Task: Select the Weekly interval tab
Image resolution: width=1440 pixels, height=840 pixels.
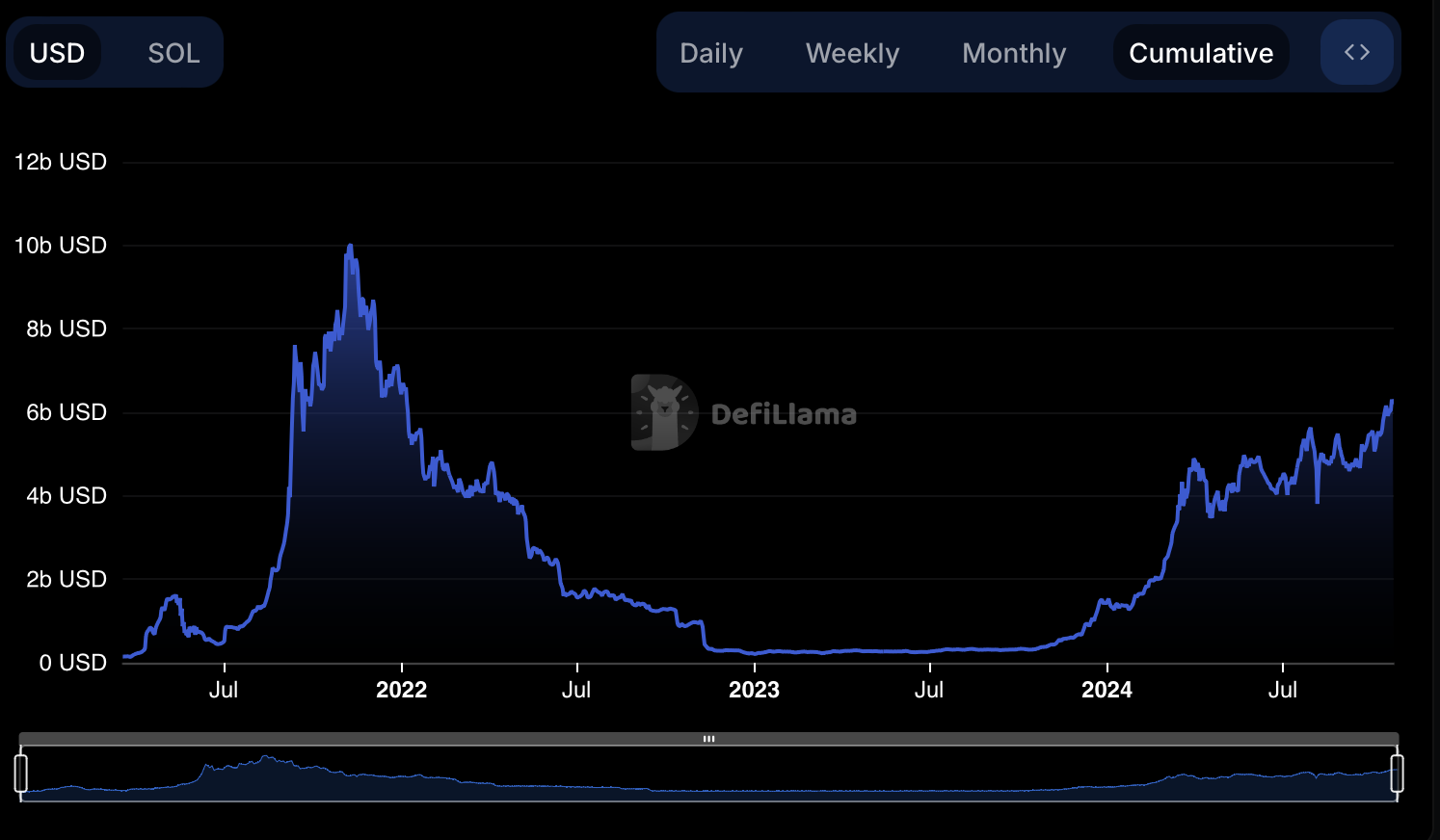Action: [x=852, y=53]
